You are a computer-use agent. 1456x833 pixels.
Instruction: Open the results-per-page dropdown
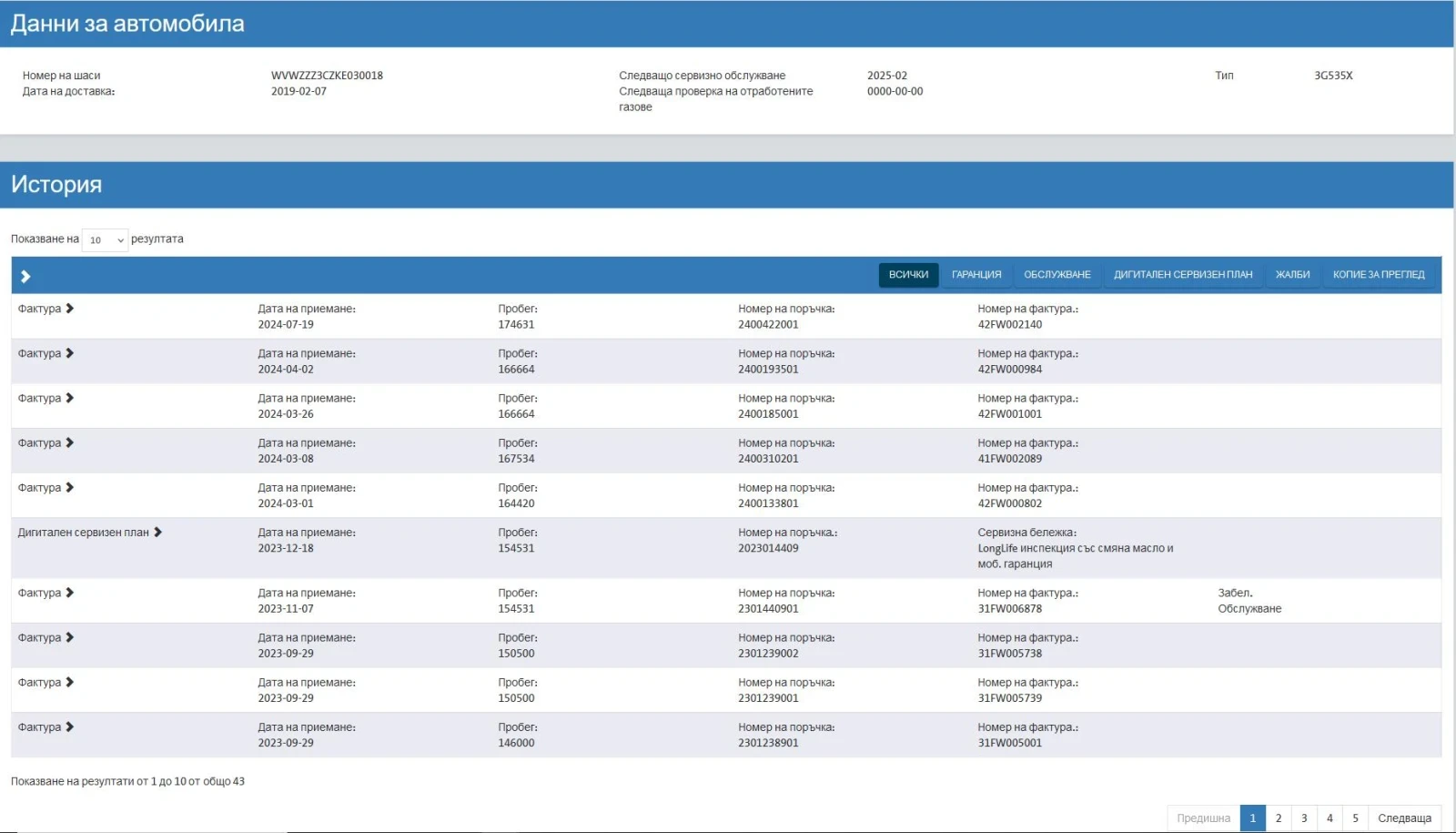(x=105, y=240)
